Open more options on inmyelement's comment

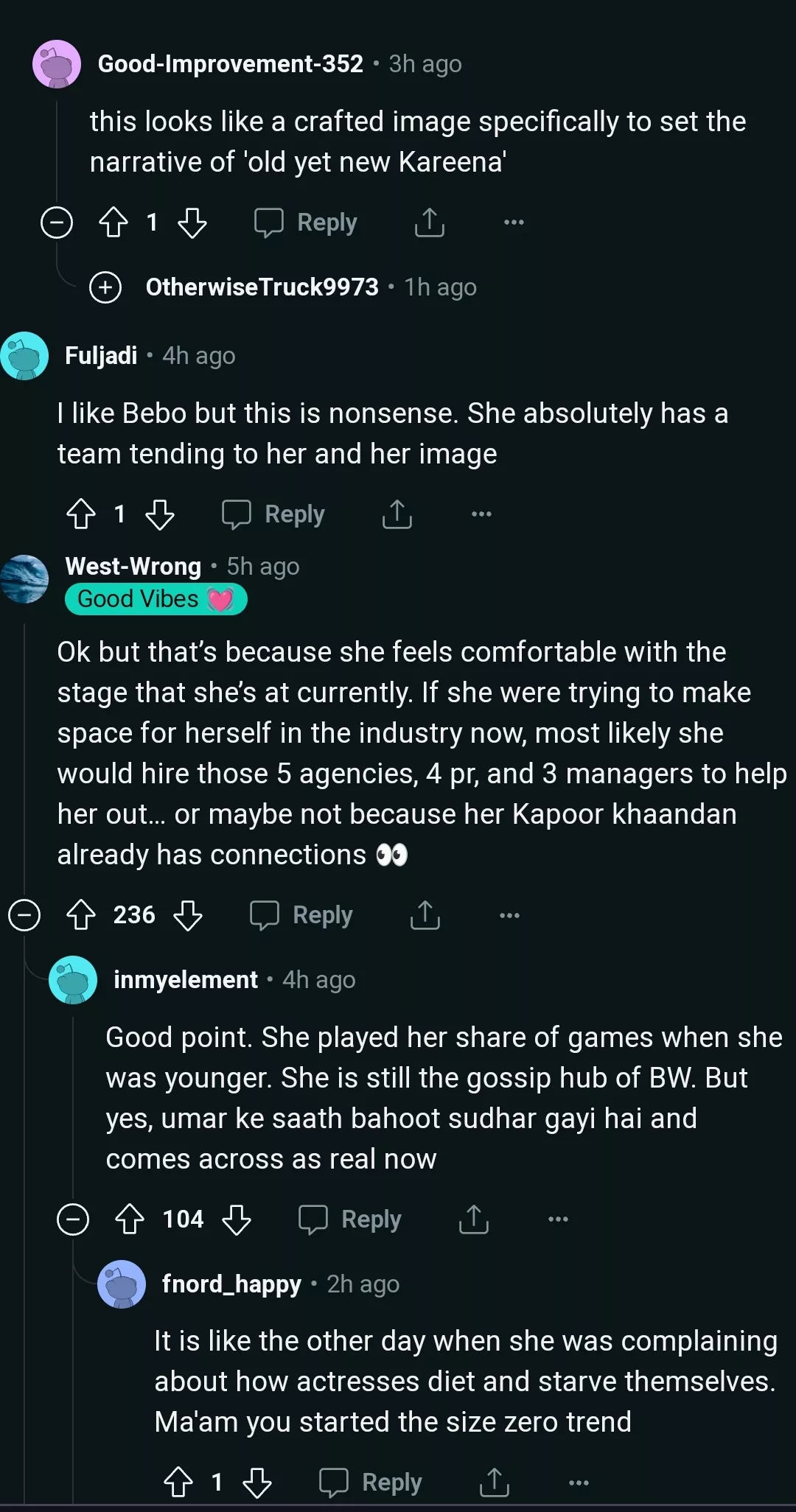click(x=558, y=1219)
